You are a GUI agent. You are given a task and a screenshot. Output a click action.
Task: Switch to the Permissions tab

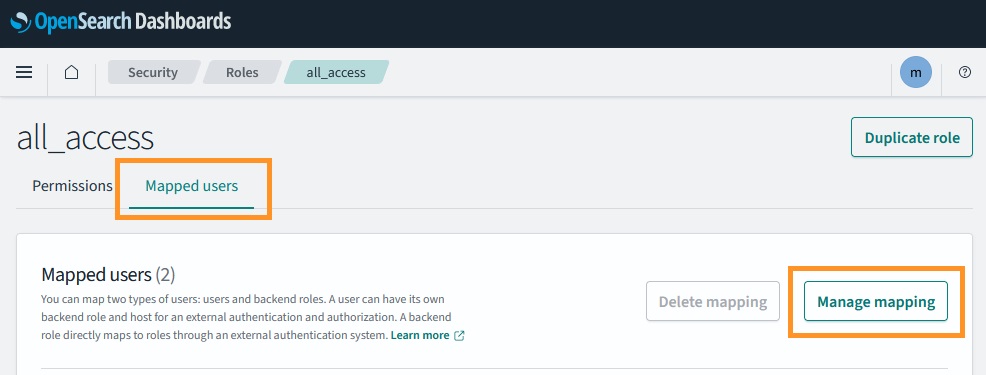coord(72,186)
